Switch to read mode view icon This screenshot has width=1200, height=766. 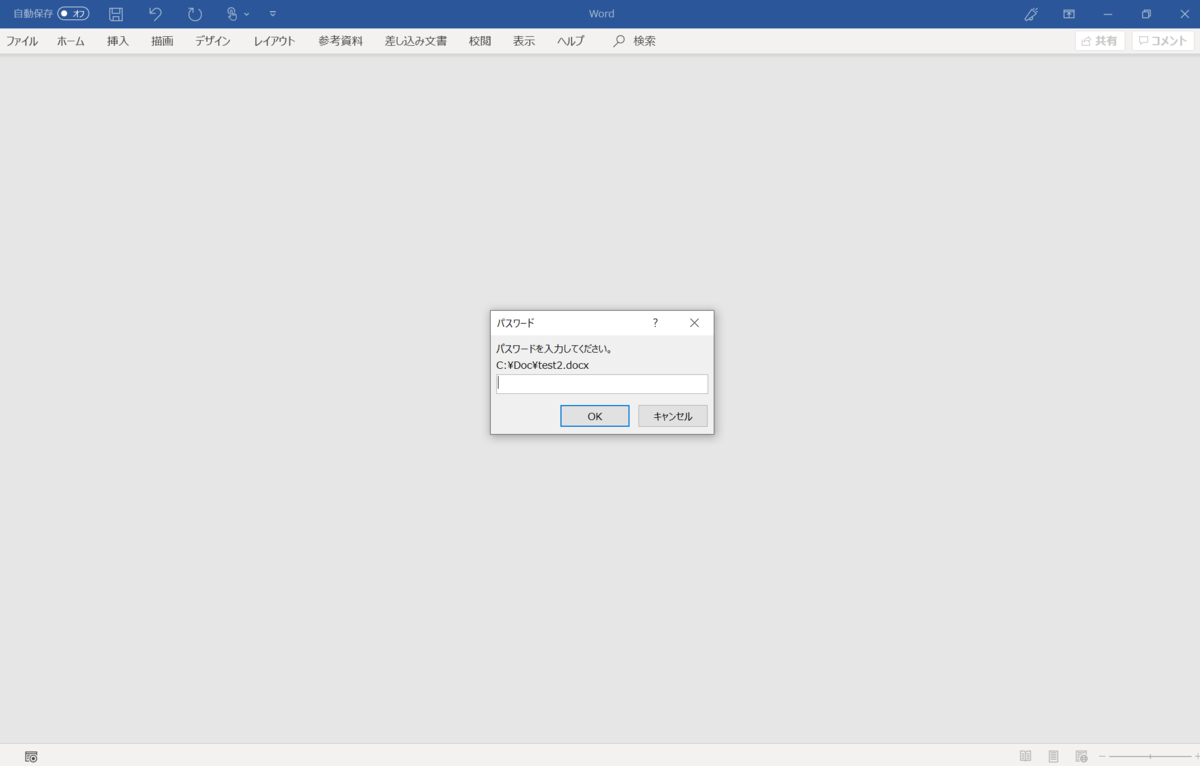pyautogui.click(x=1025, y=756)
